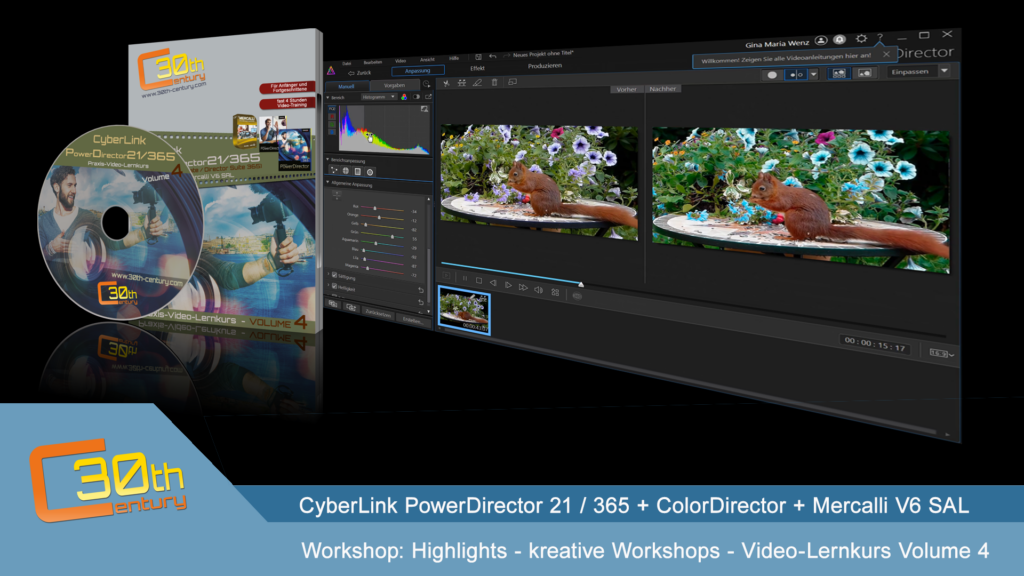
Task: Click the Zurücksetzen button
Action: 377,314
